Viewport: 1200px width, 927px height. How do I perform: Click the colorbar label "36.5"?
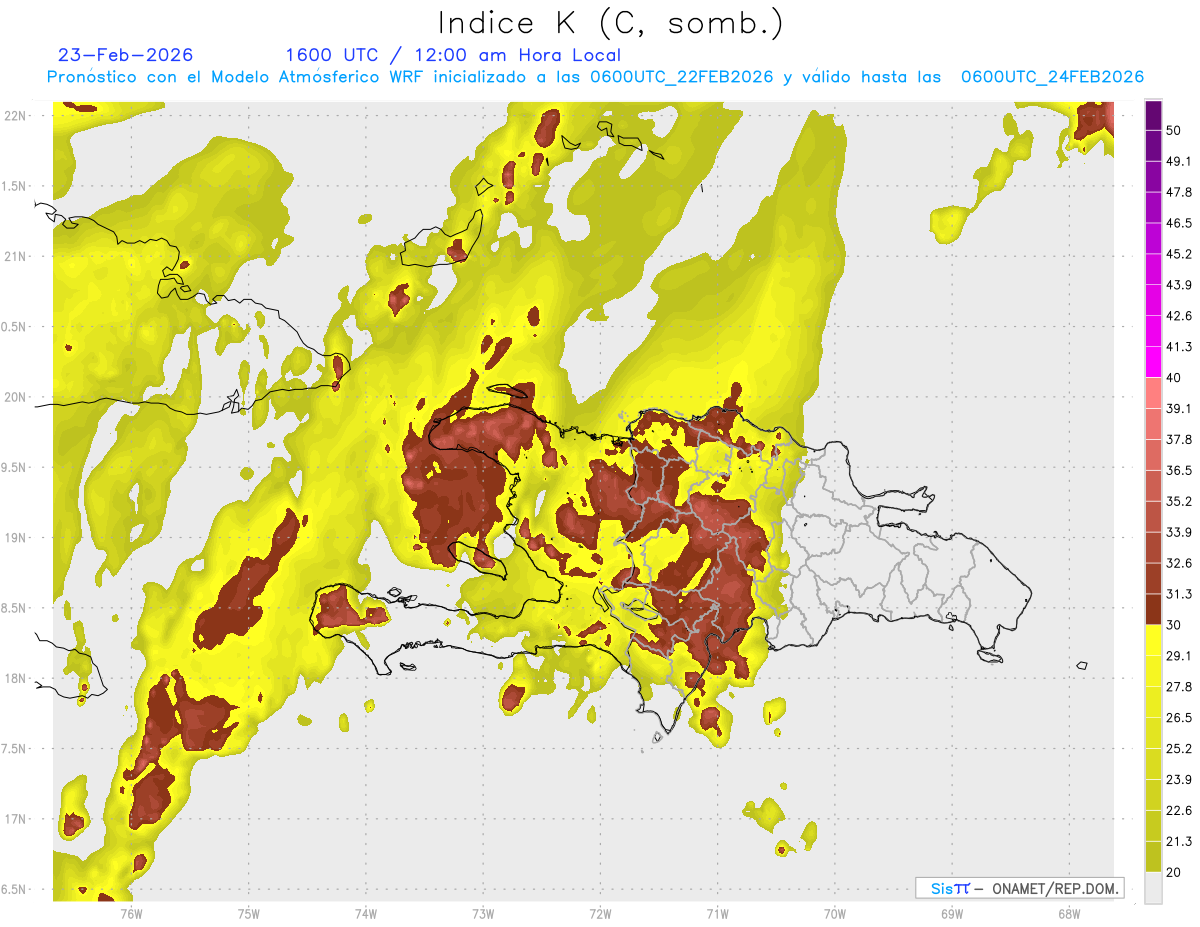1179,470
